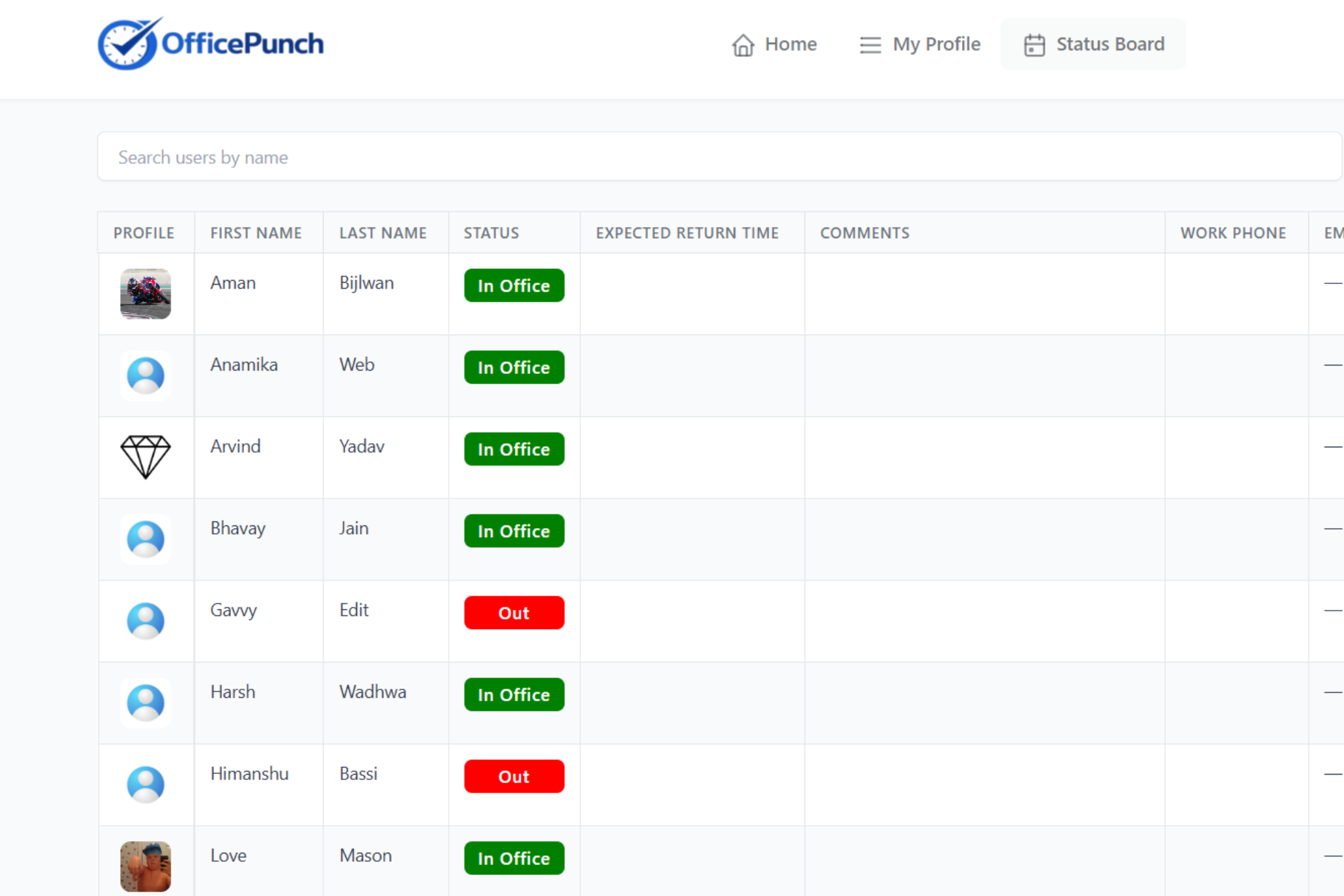Click Aman's In Office status badge

[x=514, y=285]
